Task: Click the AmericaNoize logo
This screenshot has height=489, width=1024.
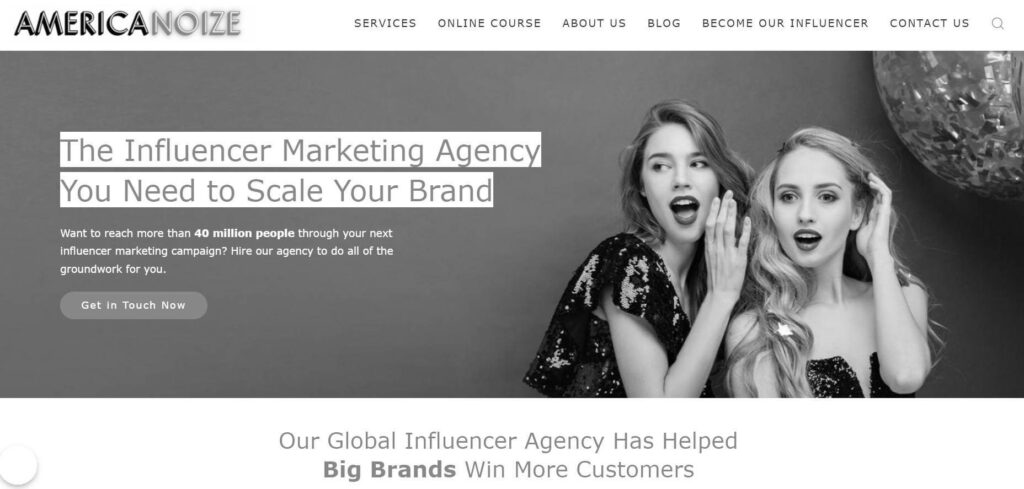Action: [127, 24]
